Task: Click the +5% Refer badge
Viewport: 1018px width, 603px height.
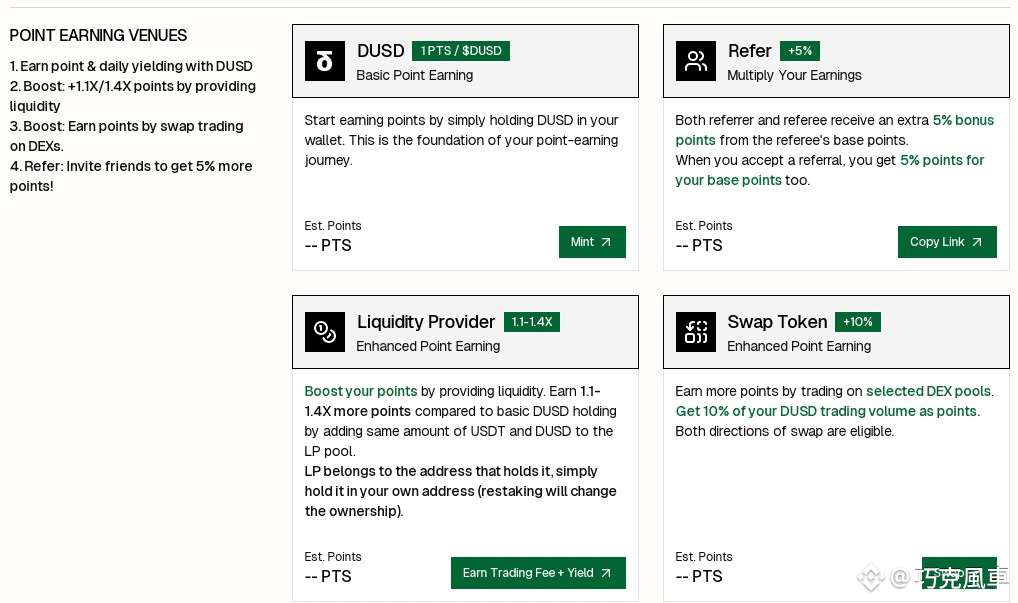Action: tap(799, 51)
